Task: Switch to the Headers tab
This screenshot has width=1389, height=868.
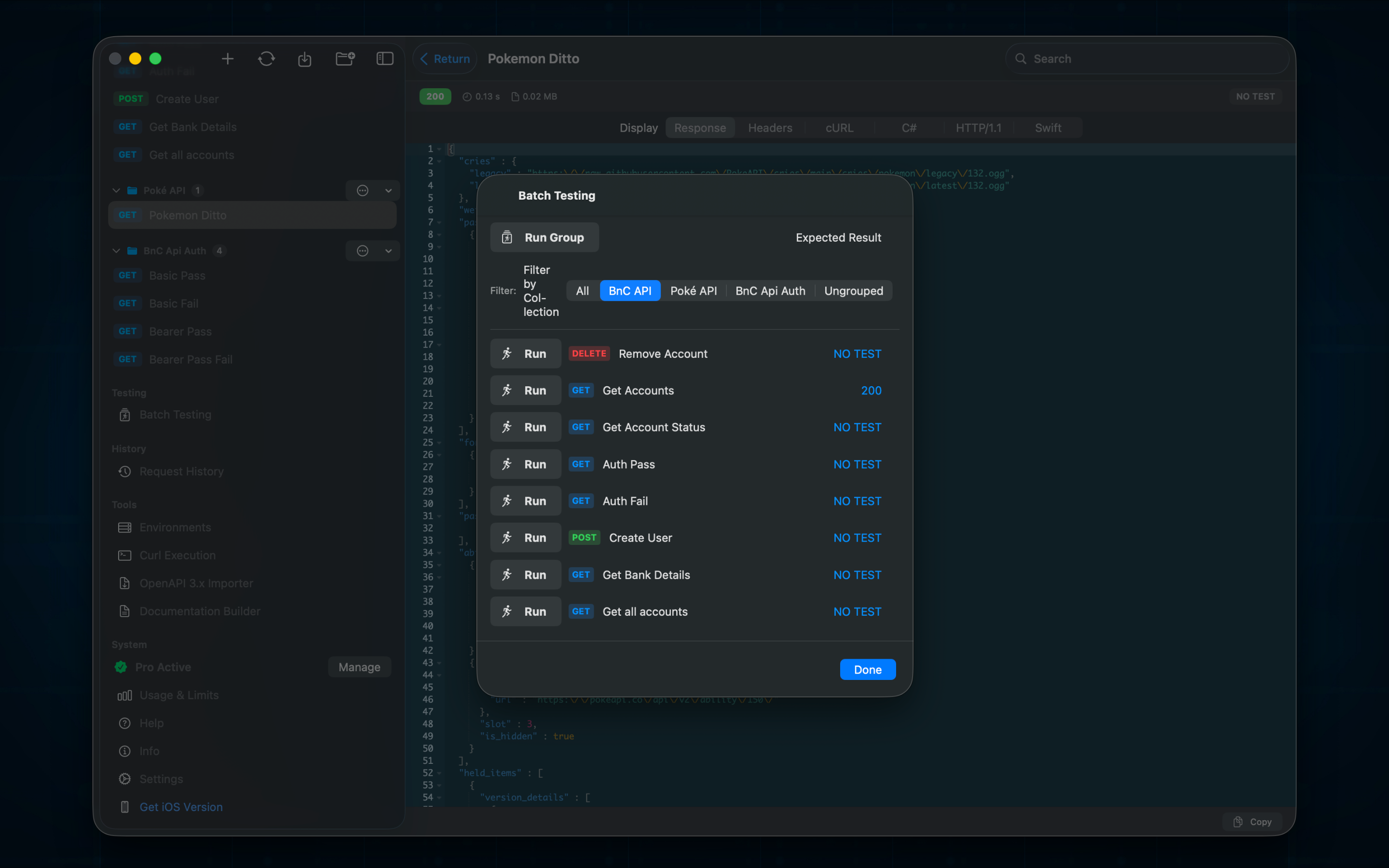Action: pos(770,128)
